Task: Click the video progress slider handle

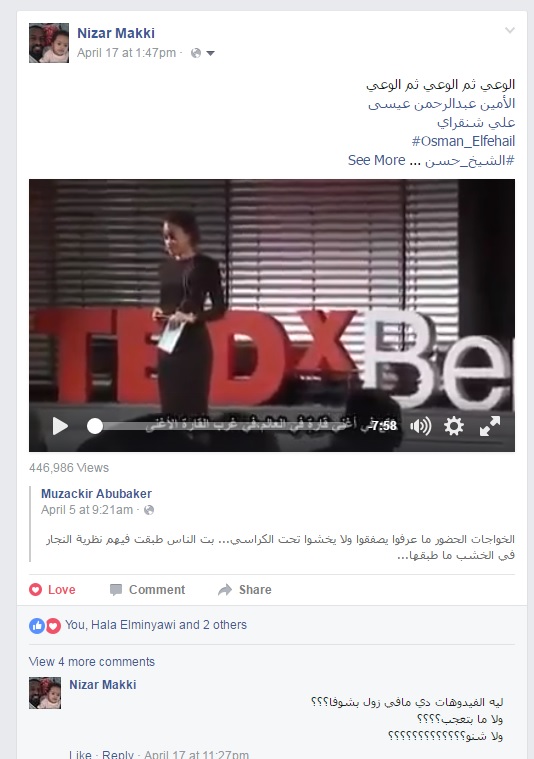Action: [x=95, y=426]
